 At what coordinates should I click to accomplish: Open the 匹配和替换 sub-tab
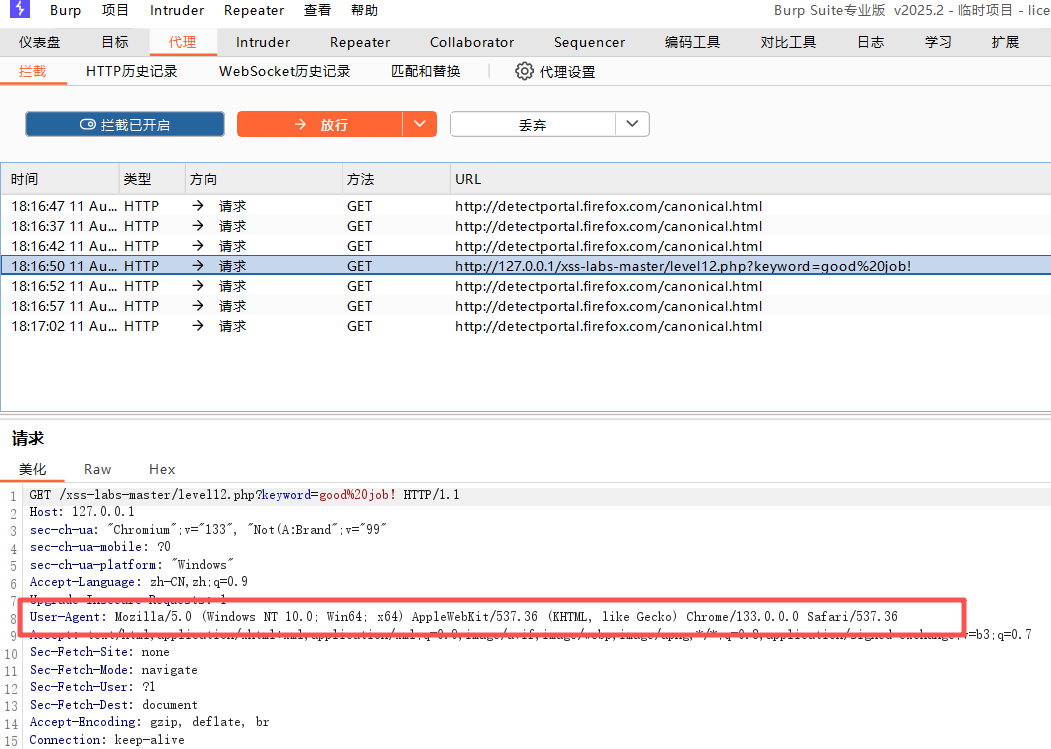(x=426, y=71)
